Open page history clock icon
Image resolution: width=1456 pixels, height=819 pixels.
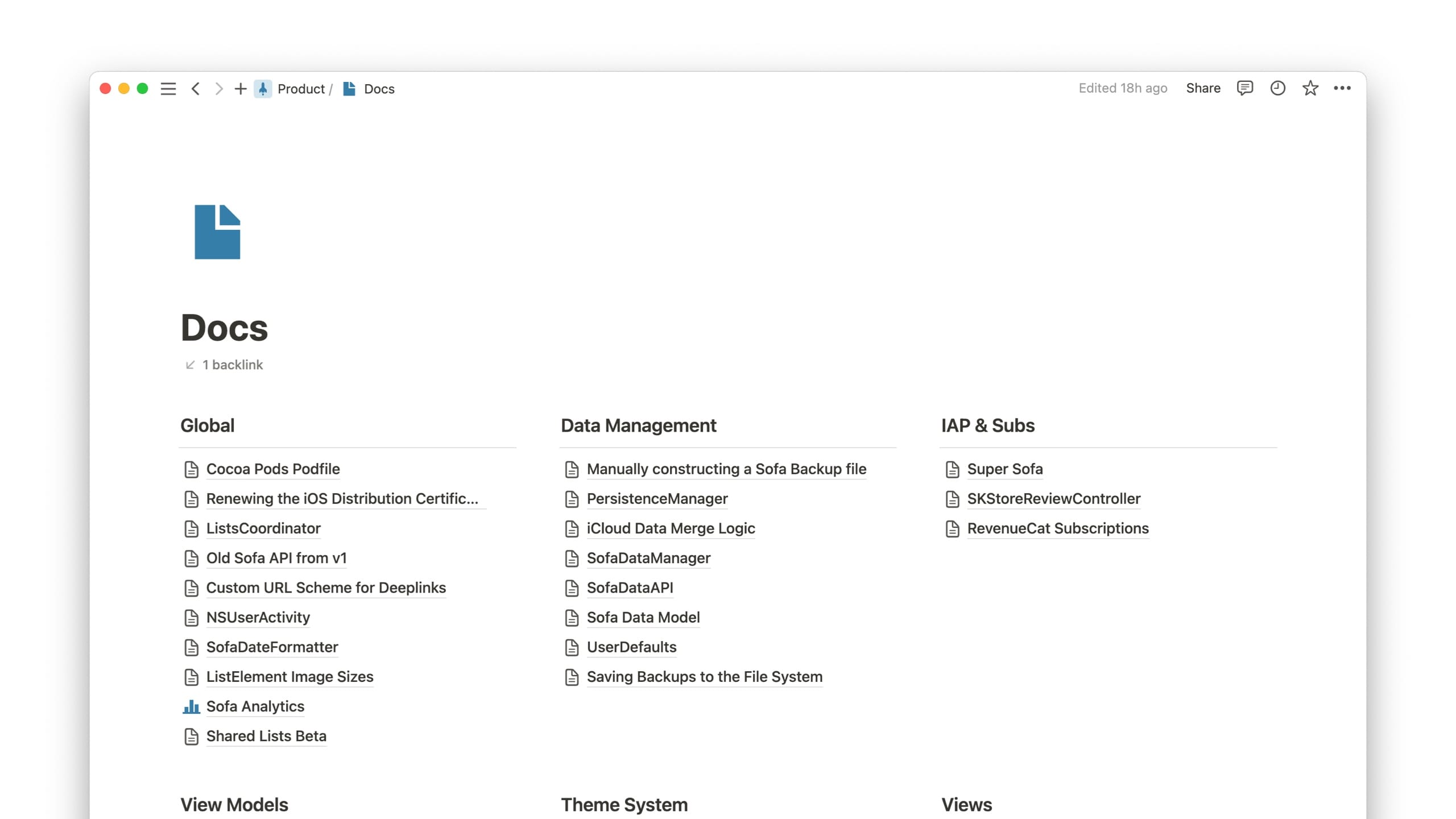[1277, 88]
